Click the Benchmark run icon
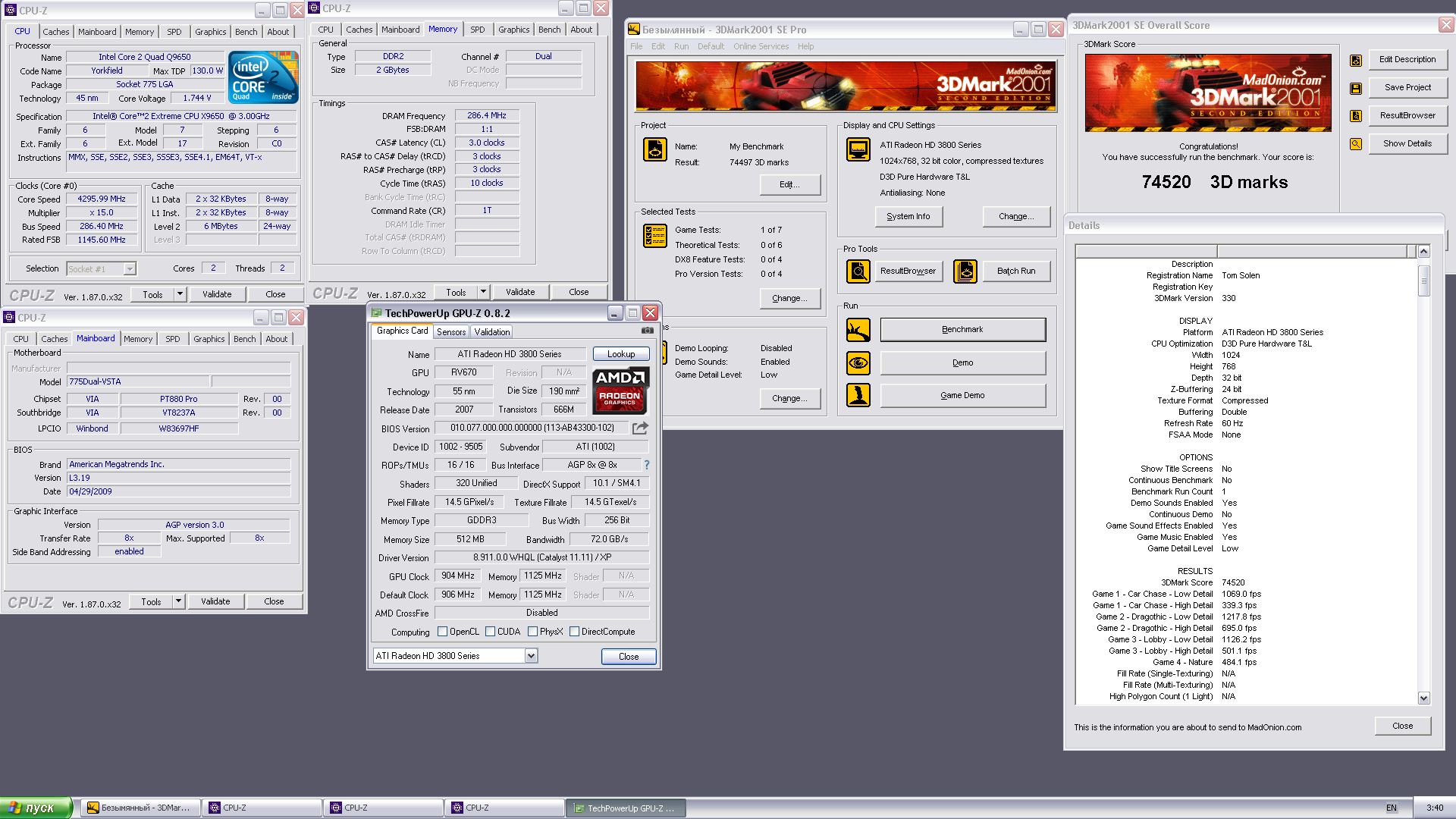This screenshot has height=819, width=1456. (858, 330)
